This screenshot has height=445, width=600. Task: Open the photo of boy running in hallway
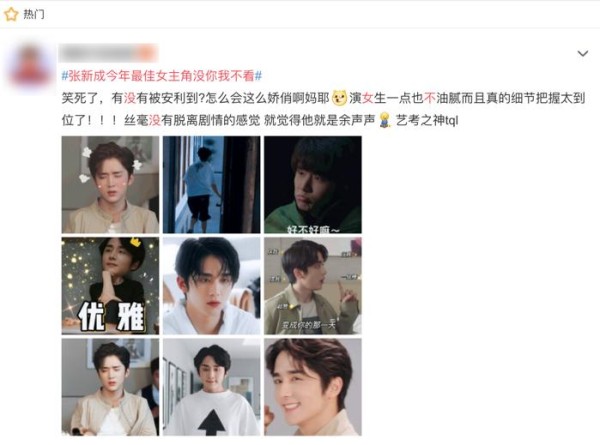click(212, 184)
